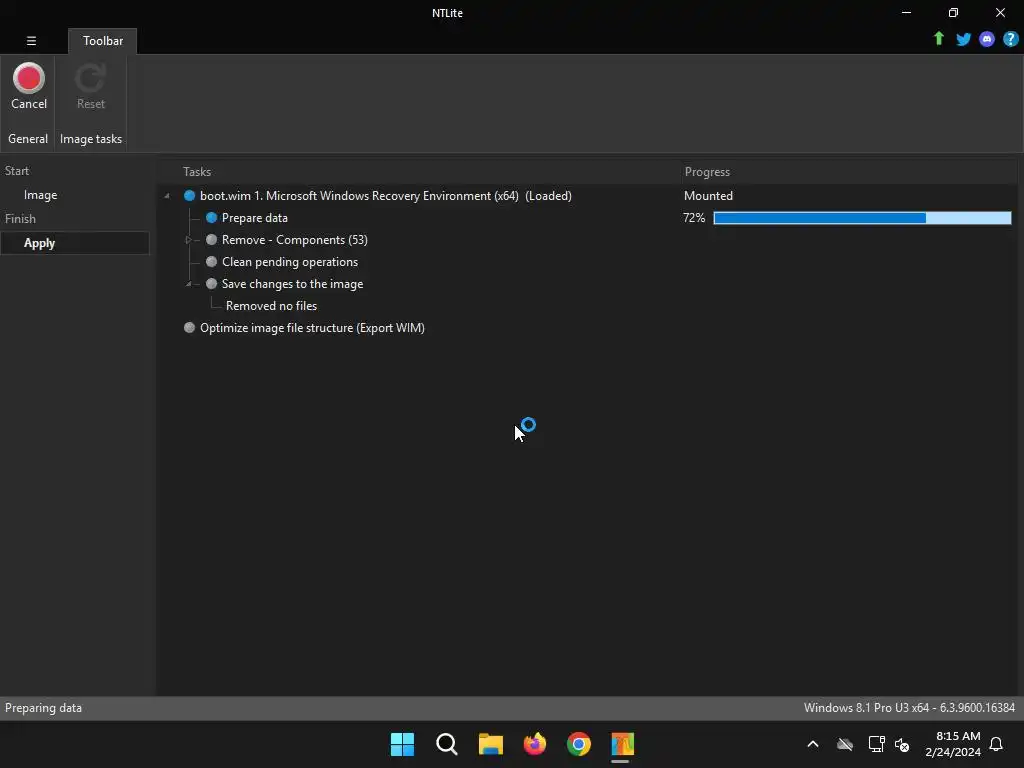This screenshot has width=1024, height=768.
Task: Click the Progress column header
Action: coord(707,172)
